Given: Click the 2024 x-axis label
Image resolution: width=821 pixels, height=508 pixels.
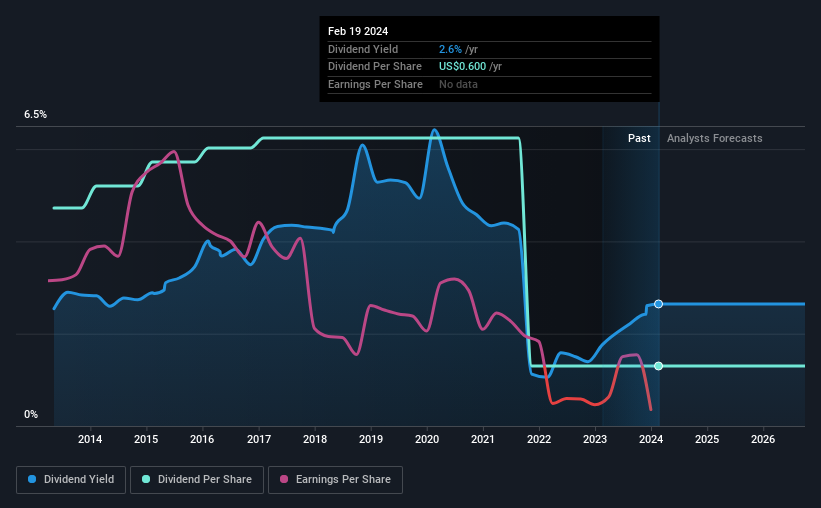Looking at the screenshot, I should [651, 439].
